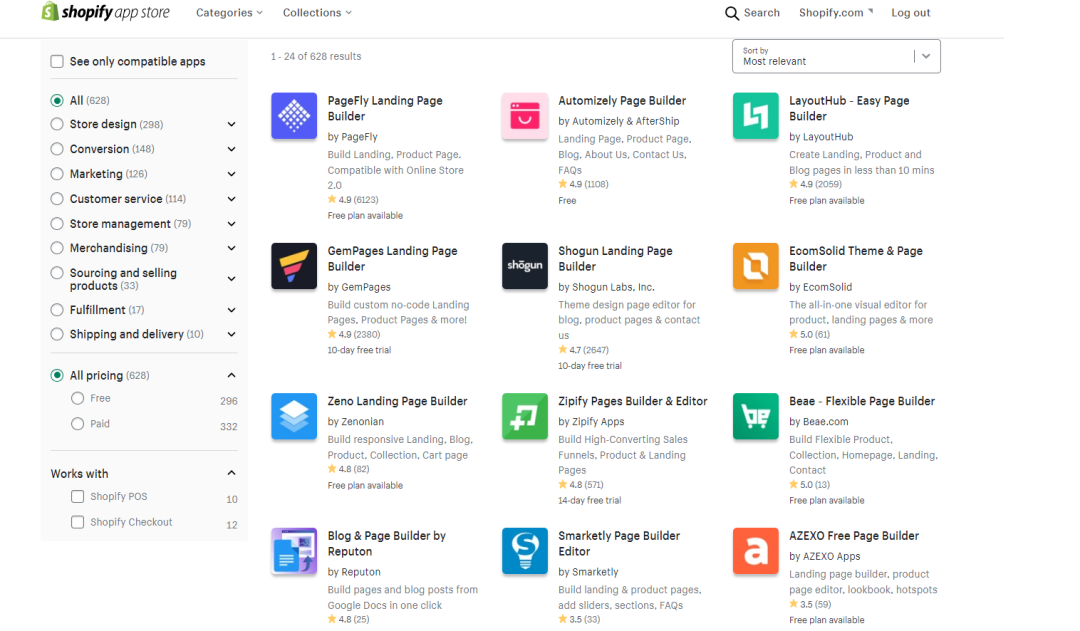
Task: Click Log out
Action: [x=911, y=13]
